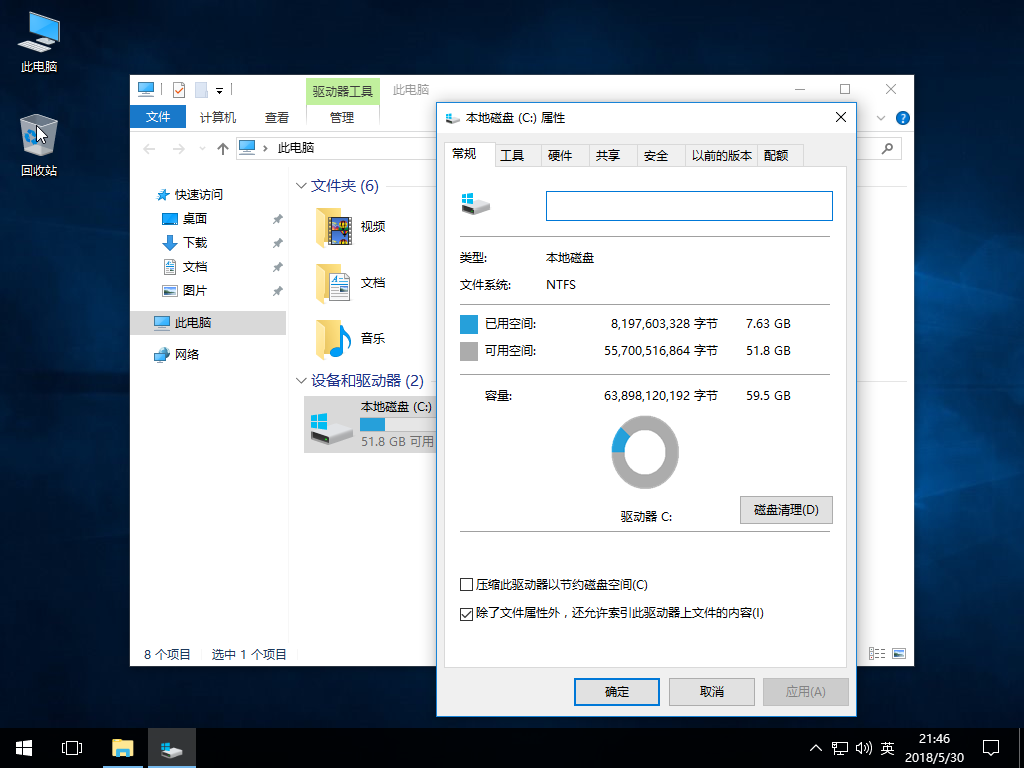Select 网络 in the navigation pane

[x=186, y=354]
